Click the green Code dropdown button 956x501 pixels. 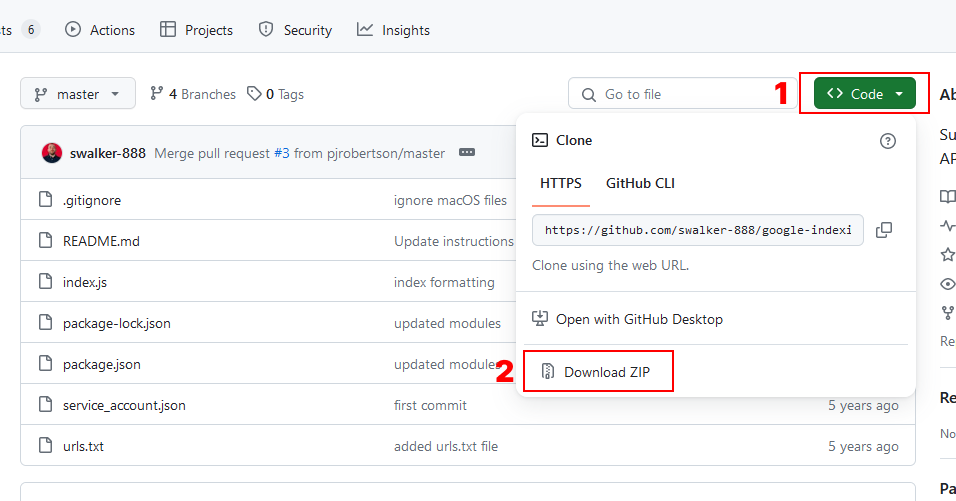click(865, 93)
